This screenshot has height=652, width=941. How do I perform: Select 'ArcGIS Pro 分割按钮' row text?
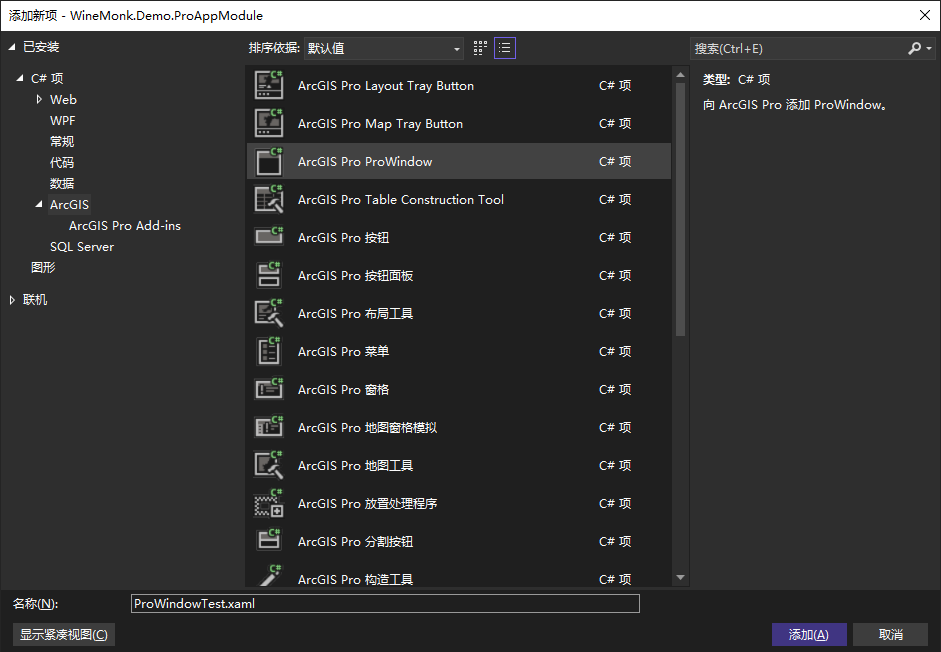coord(355,542)
